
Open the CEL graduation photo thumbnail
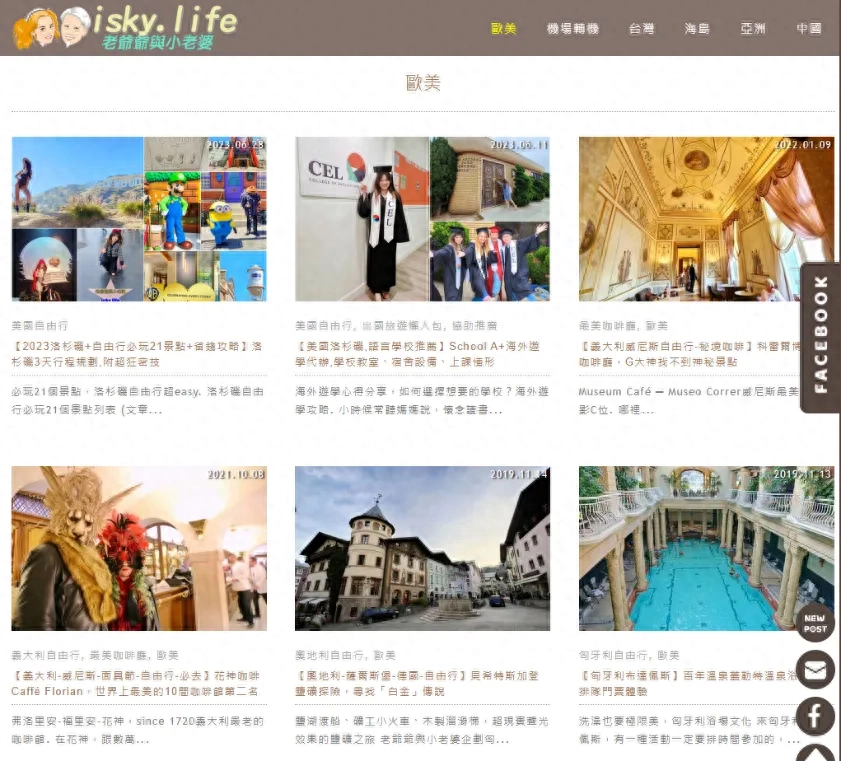(x=422, y=219)
